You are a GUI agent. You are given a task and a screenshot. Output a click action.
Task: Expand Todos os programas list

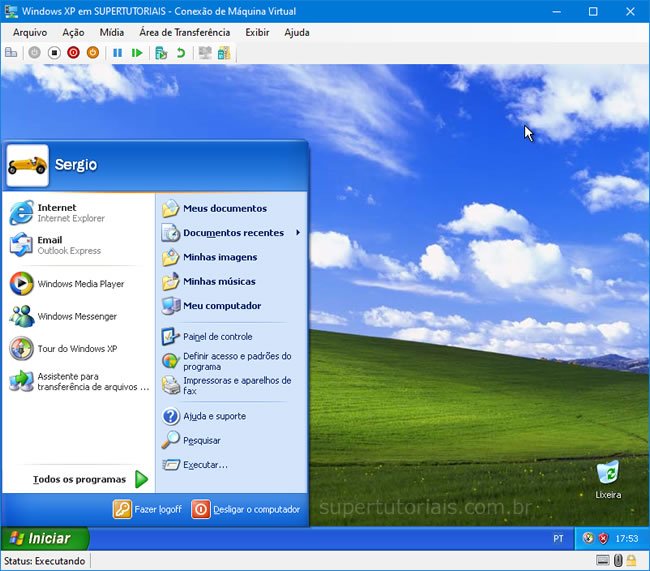[x=90, y=479]
